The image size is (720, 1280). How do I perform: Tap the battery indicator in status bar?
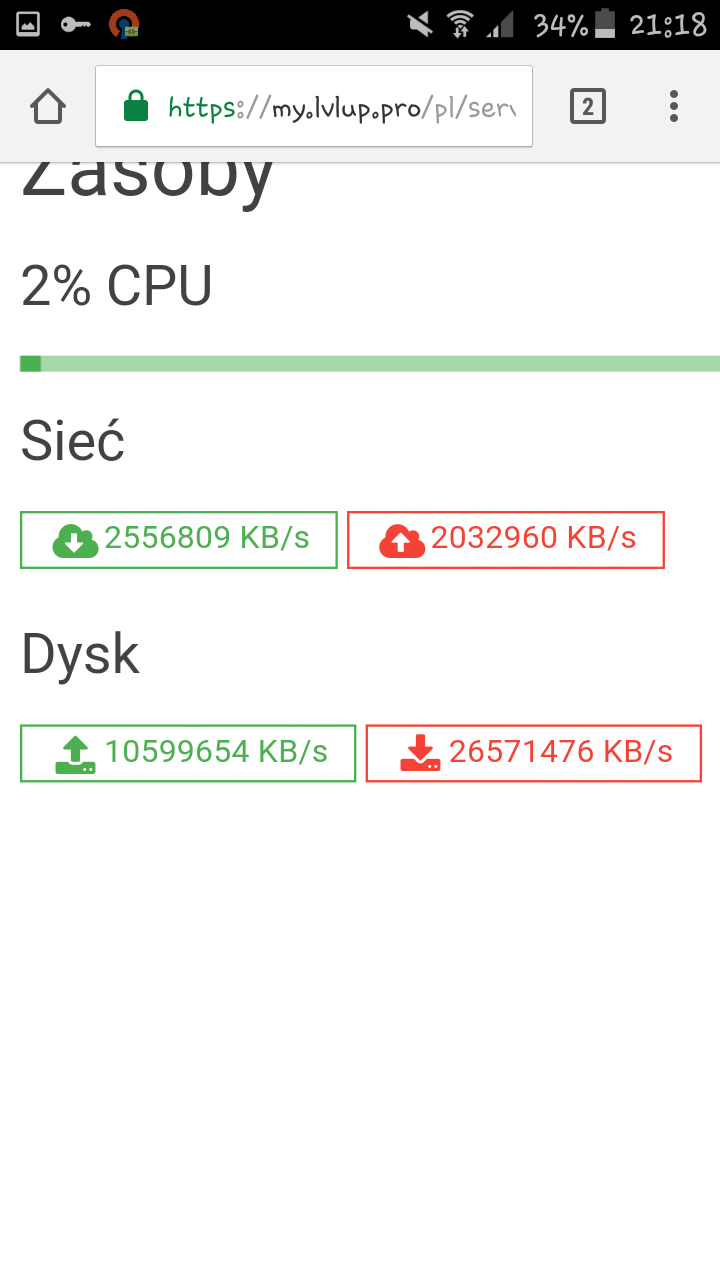pyautogui.click(x=605, y=24)
